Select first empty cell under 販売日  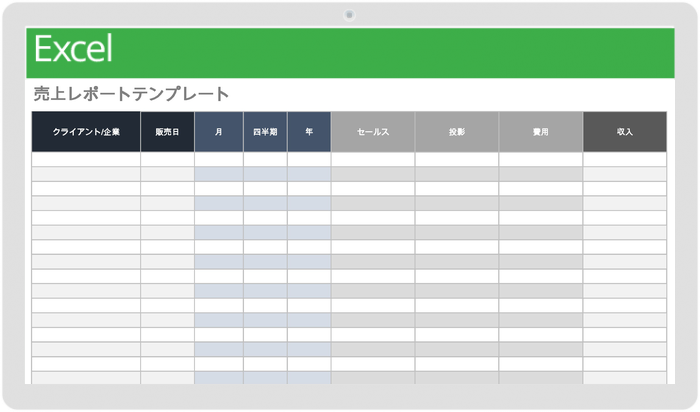coord(167,159)
